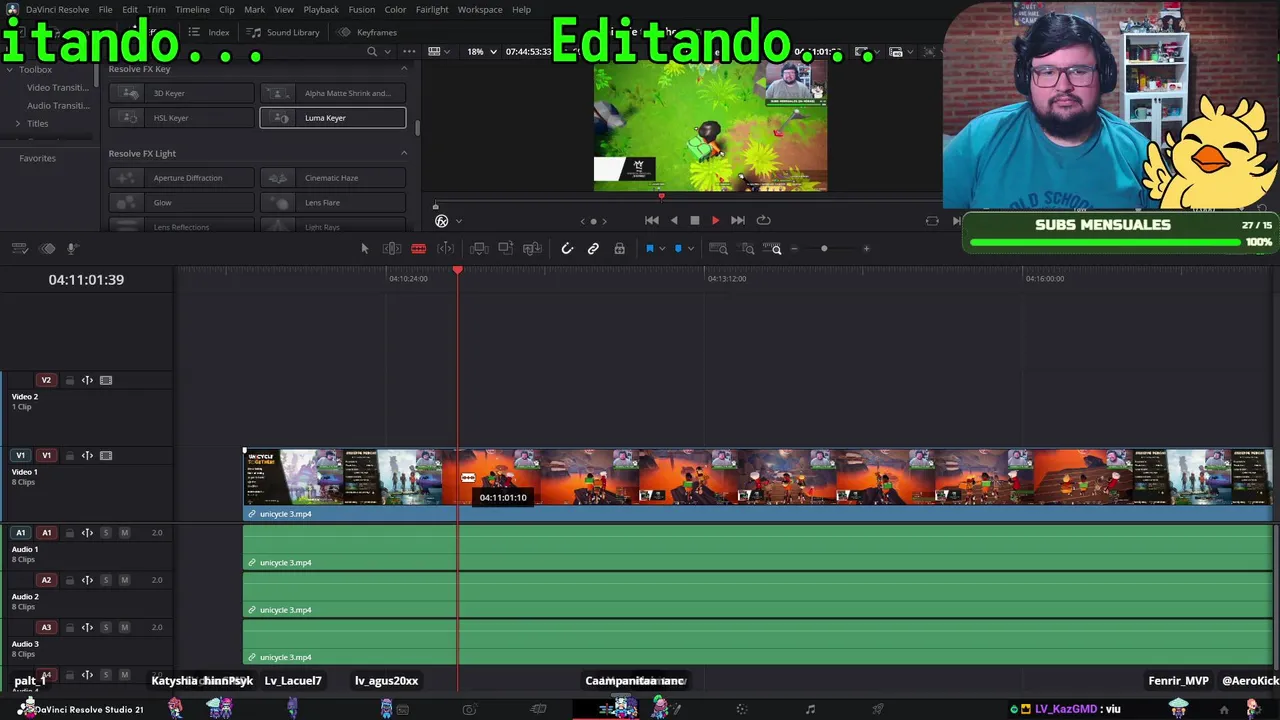Open the Edit menu
Viewport: 1280px width, 720px height.
(130, 10)
